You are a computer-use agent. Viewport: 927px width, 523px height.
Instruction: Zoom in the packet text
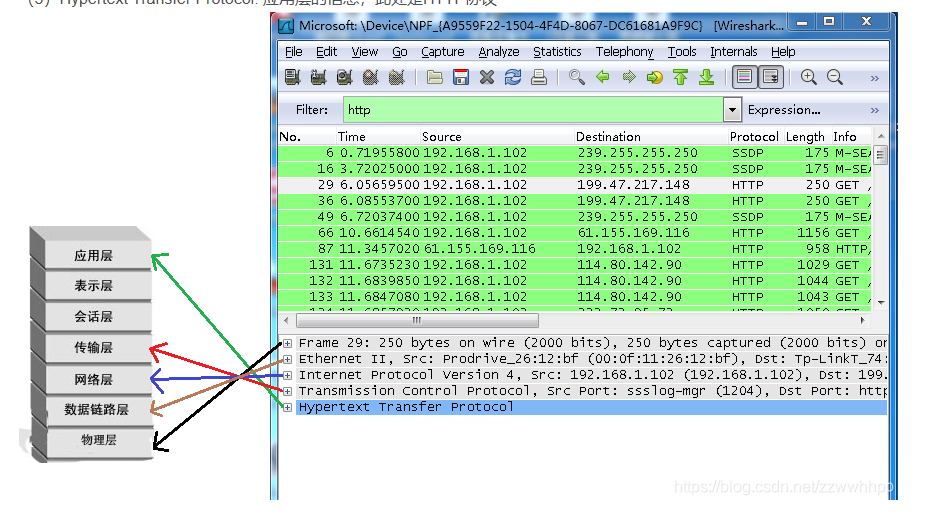point(808,77)
